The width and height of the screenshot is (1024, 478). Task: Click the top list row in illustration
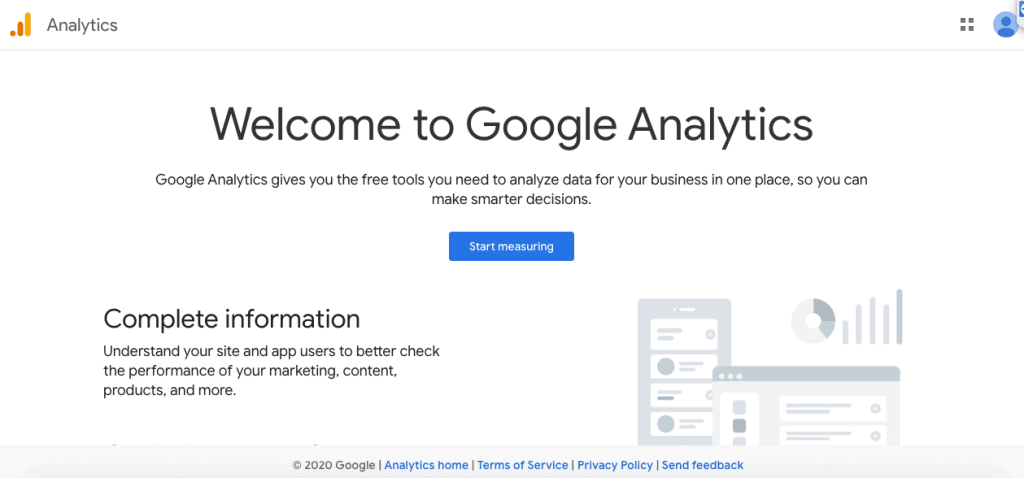pyautogui.click(x=683, y=333)
